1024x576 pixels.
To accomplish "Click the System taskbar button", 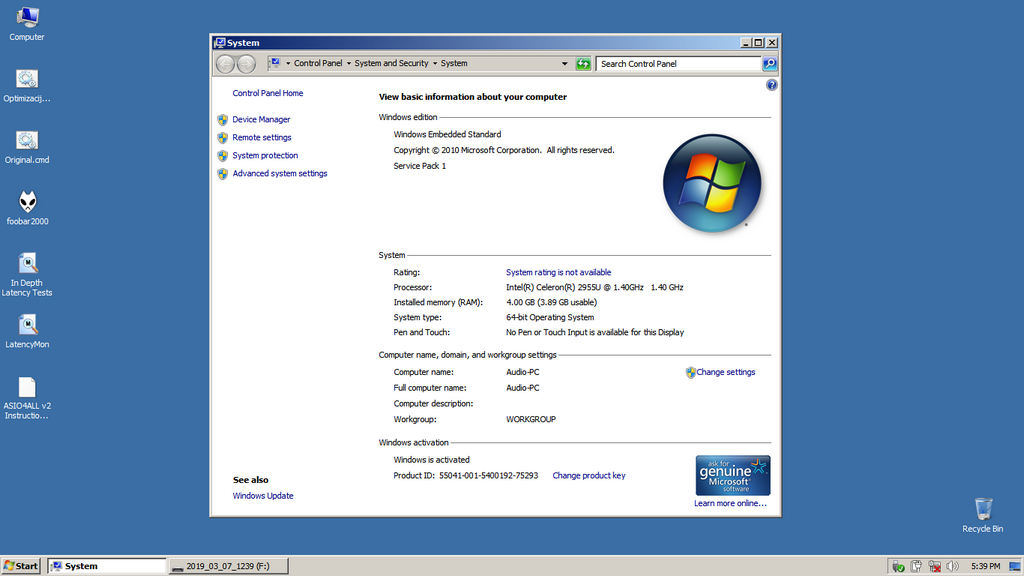I will [x=107, y=566].
